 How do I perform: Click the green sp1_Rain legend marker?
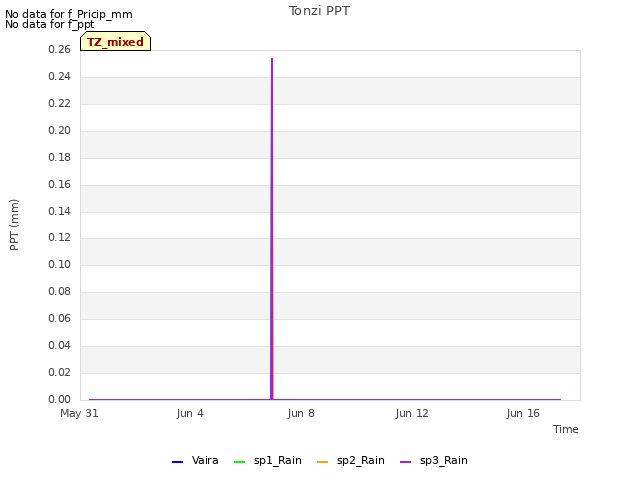tap(240, 462)
